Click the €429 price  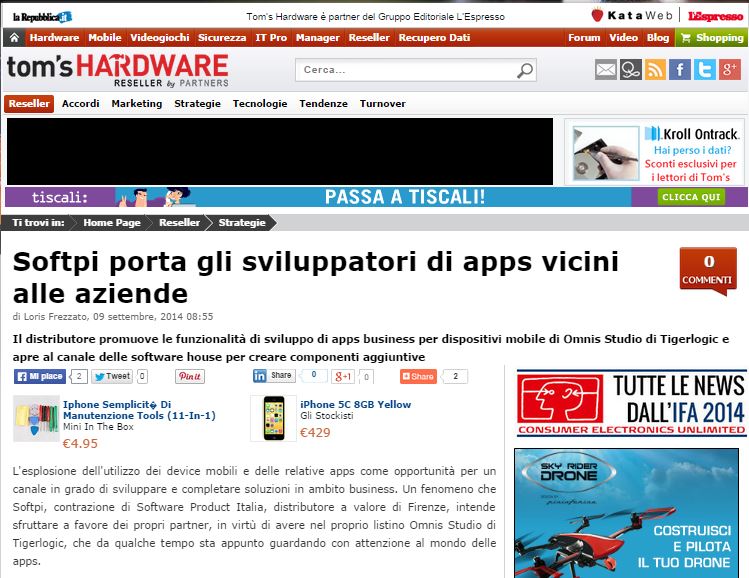pyautogui.click(x=315, y=433)
